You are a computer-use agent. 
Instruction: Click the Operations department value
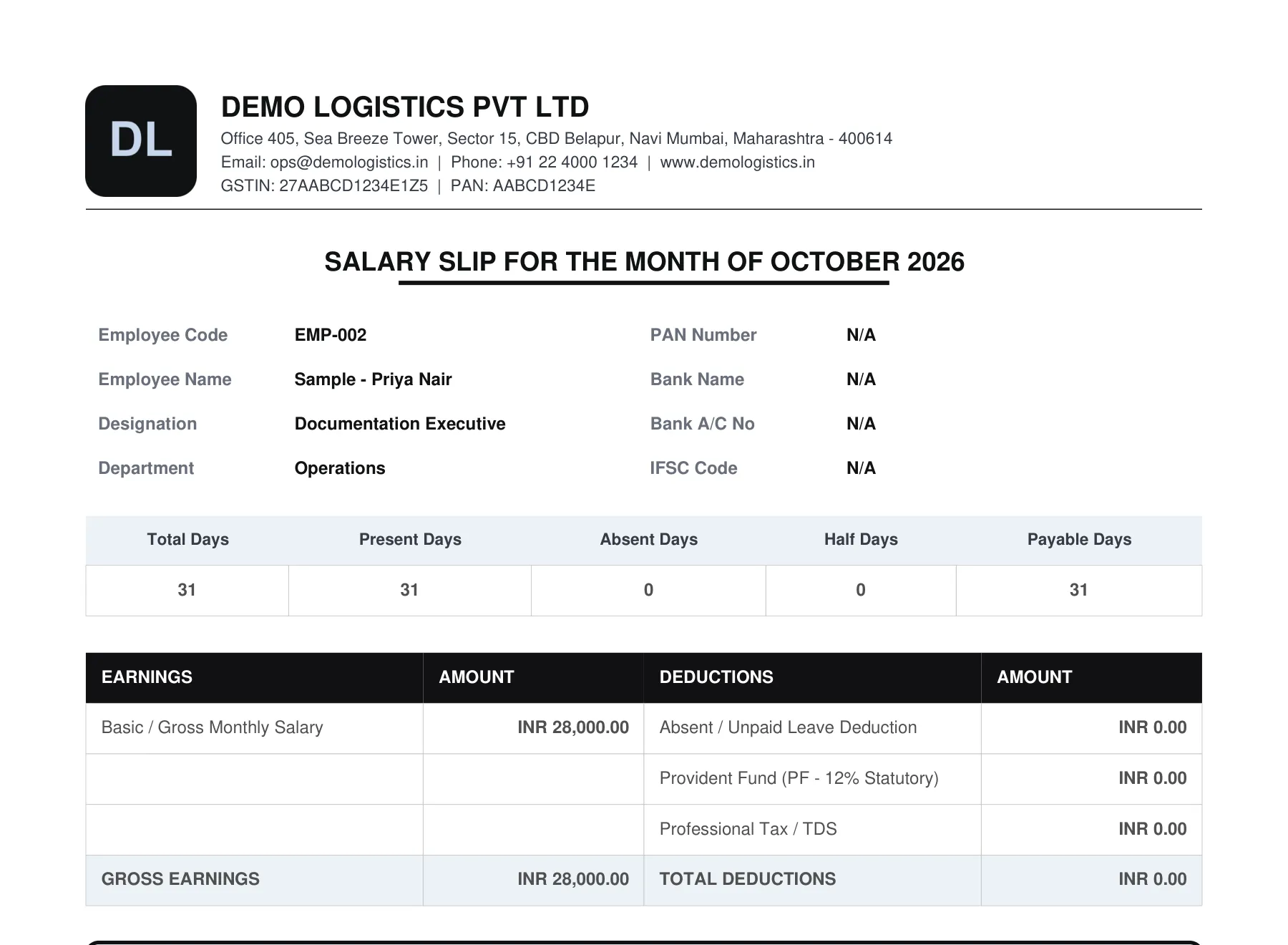pos(340,468)
